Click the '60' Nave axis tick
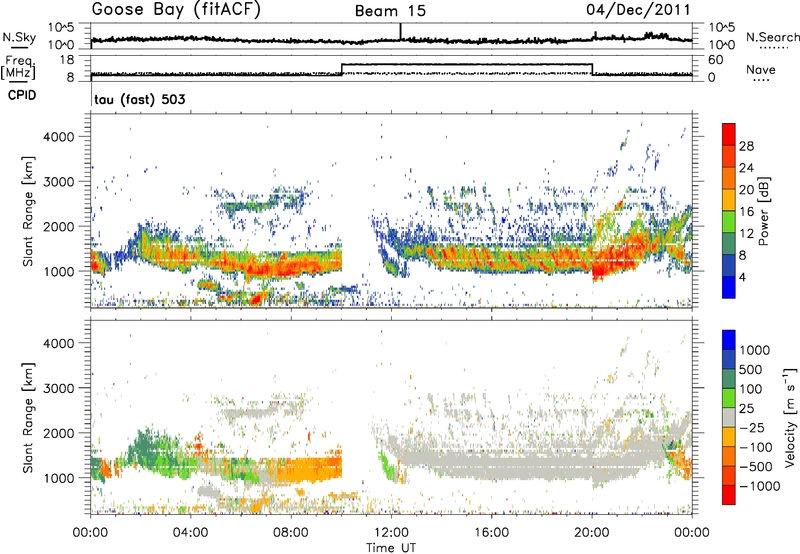The image size is (800, 554). tap(716, 60)
